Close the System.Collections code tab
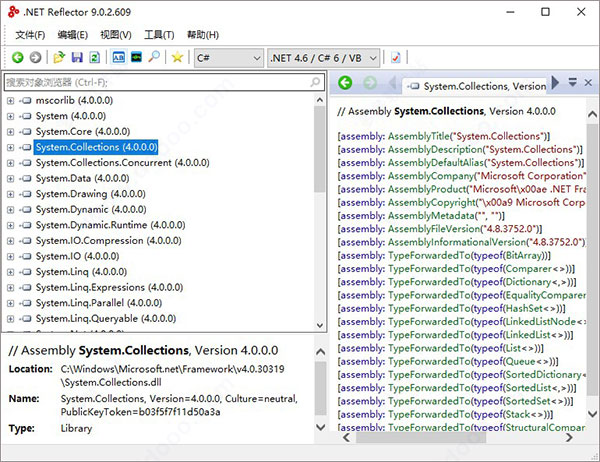Viewport: 600px width, 462px height. tap(586, 82)
